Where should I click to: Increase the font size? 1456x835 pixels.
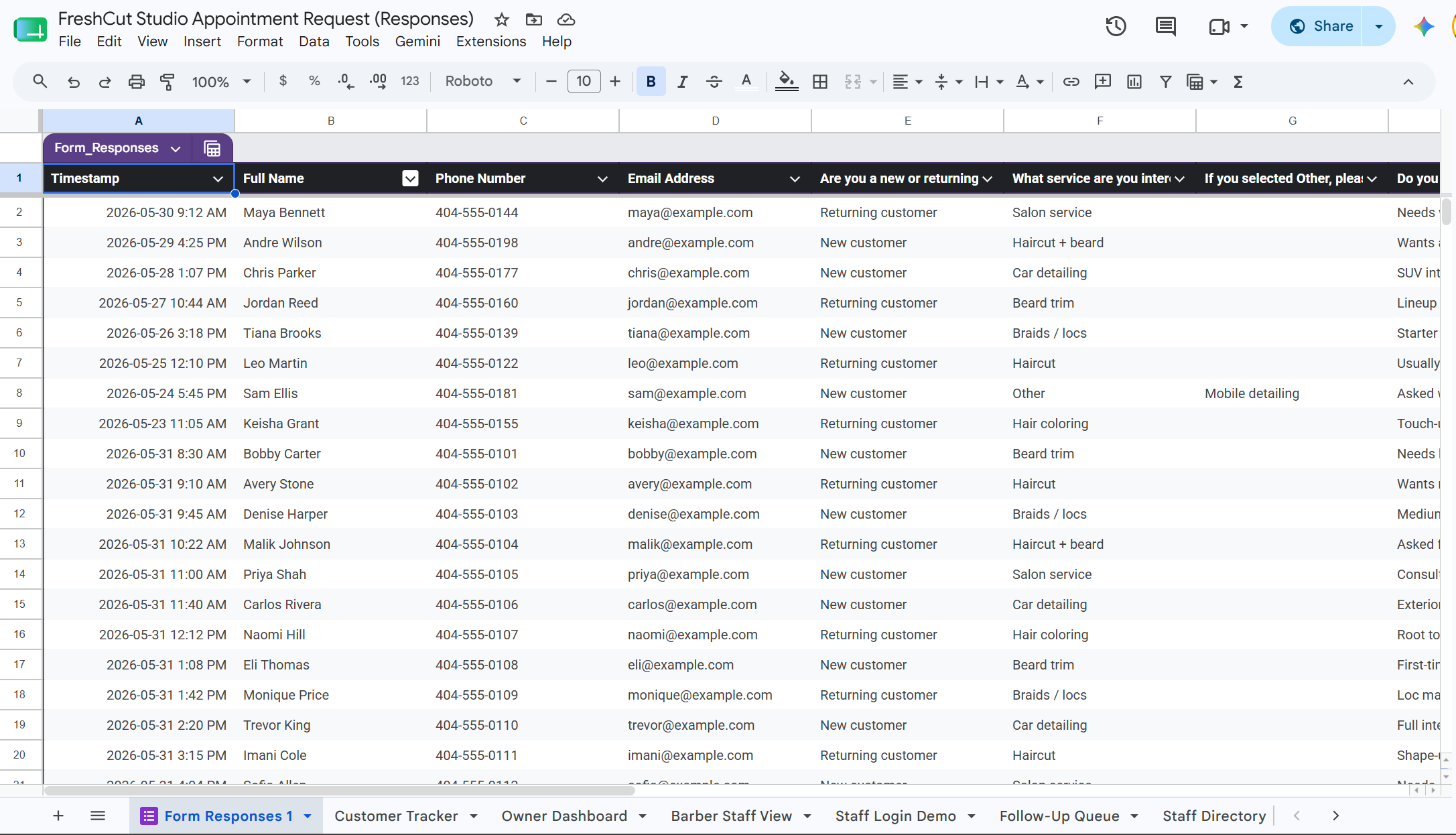615,82
